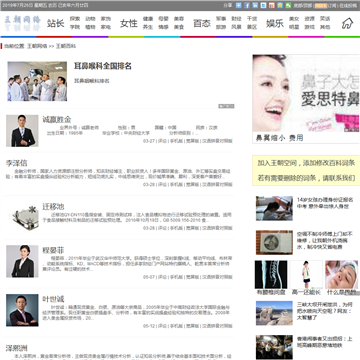The image size is (360, 360).
Task: Open the 娱乐 navigation category
Action: point(275,23)
